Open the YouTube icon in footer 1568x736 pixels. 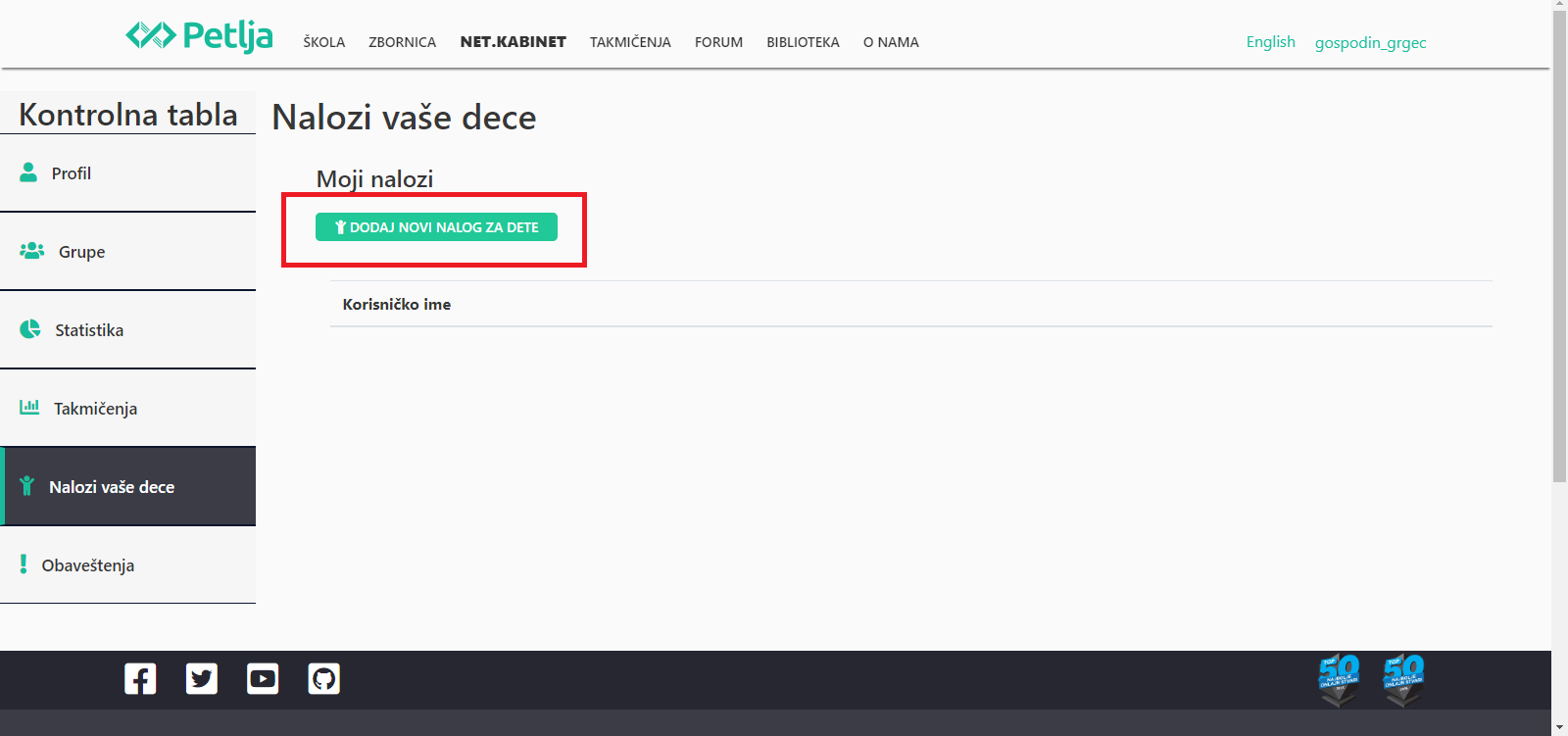click(263, 678)
